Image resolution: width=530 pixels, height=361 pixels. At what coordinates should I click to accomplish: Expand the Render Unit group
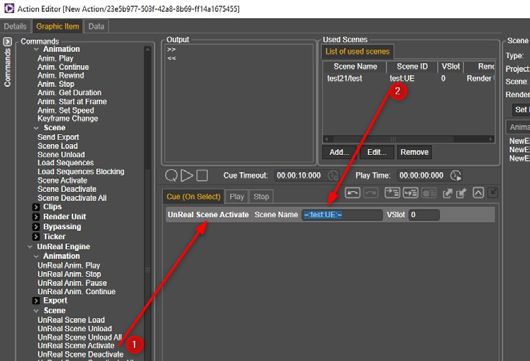coord(36,217)
